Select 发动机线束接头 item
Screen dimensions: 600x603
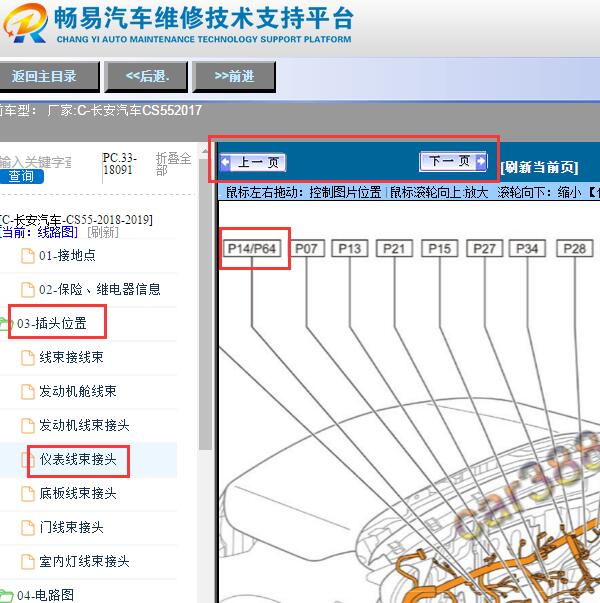(84, 425)
